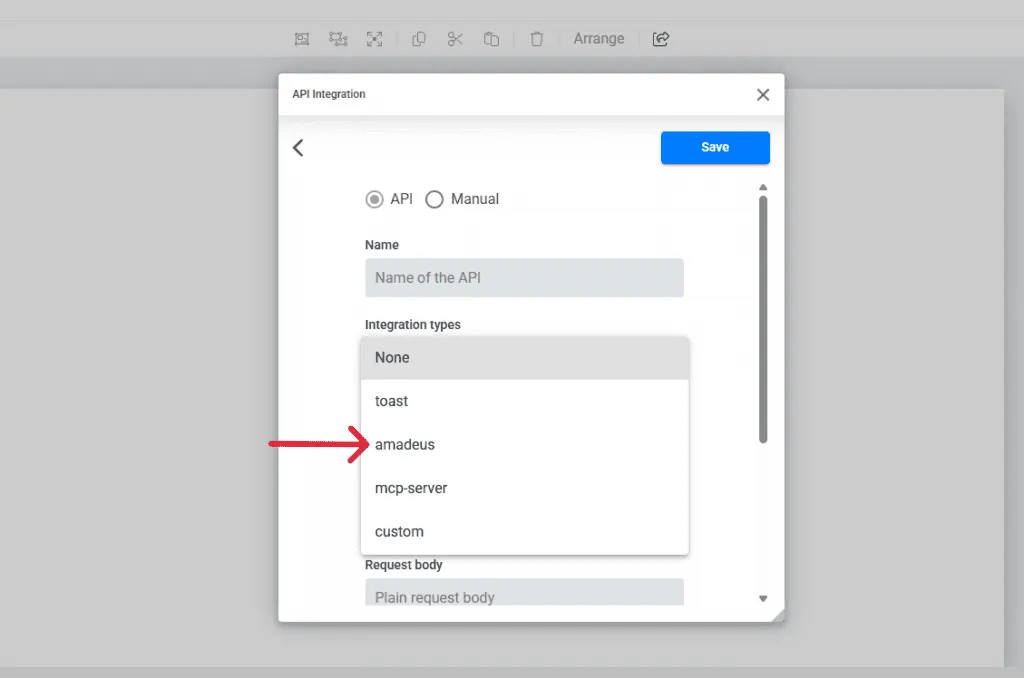Click the trash delete icon

tap(537, 39)
